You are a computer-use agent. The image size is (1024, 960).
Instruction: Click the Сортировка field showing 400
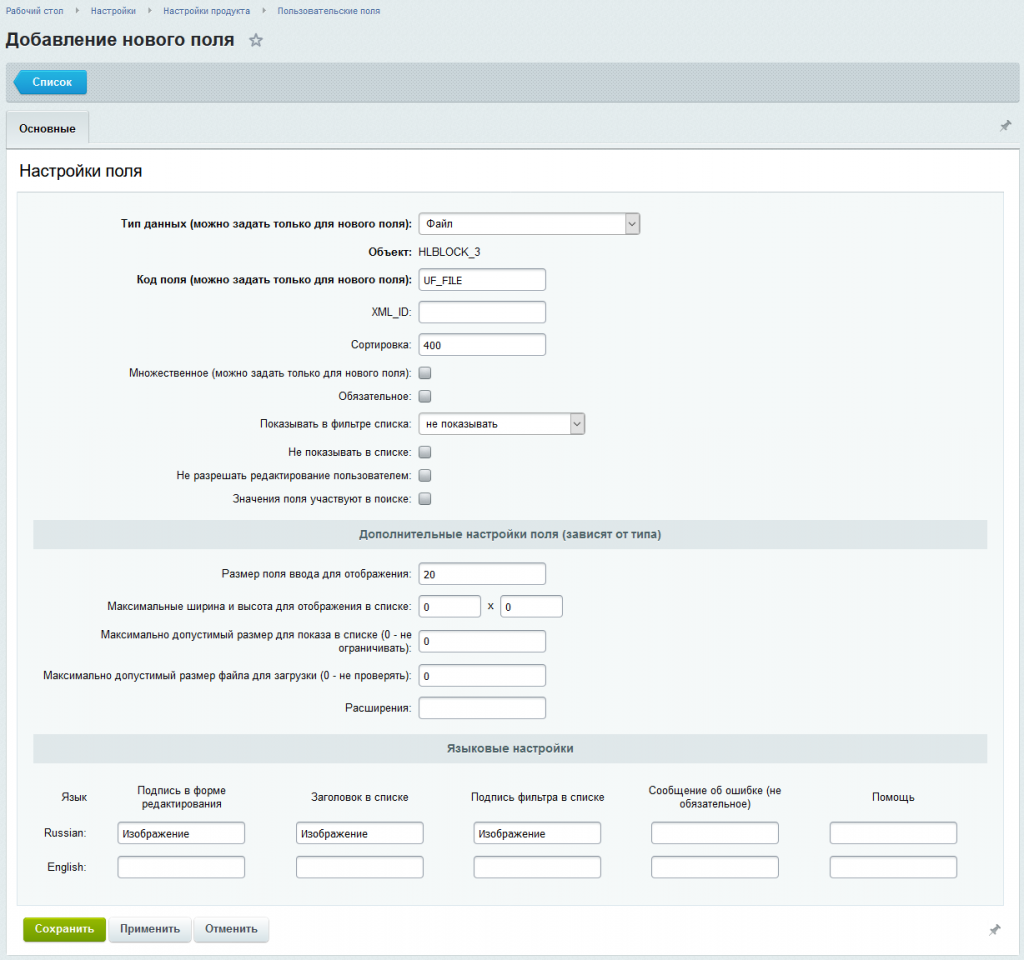tap(482, 345)
